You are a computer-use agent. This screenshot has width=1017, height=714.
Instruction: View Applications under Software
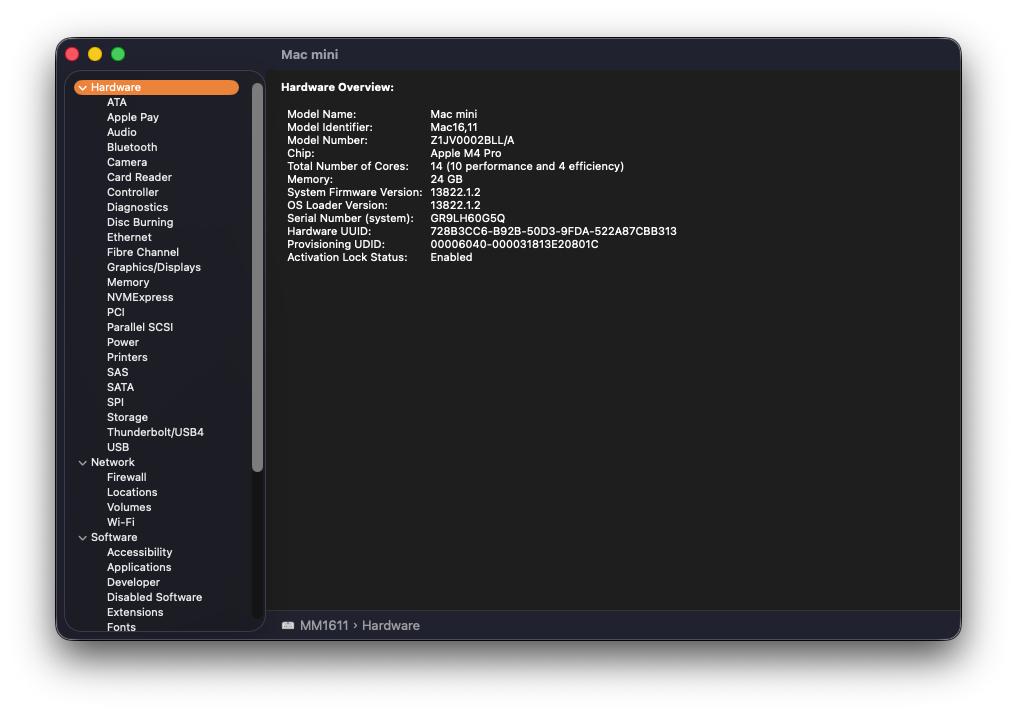[x=139, y=567]
